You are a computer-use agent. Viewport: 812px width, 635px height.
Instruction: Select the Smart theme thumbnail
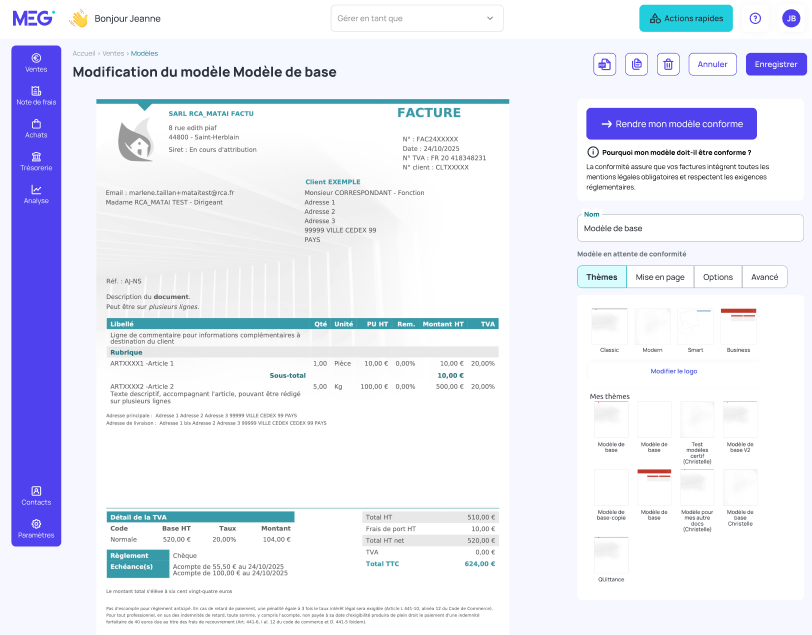[695, 326]
